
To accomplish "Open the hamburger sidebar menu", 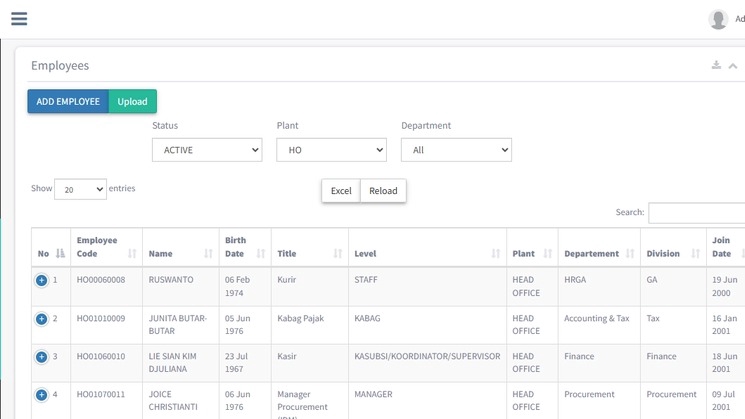I will [x=19, y=19].
